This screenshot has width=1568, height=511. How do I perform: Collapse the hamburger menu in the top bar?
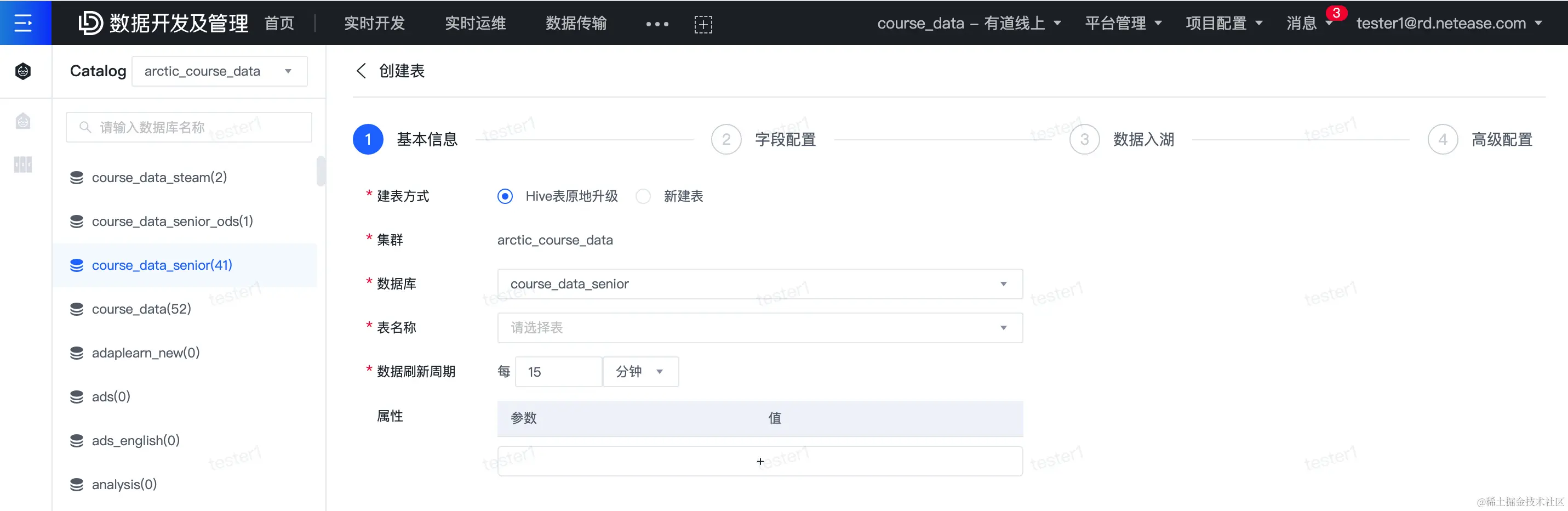tap(23, 23)
